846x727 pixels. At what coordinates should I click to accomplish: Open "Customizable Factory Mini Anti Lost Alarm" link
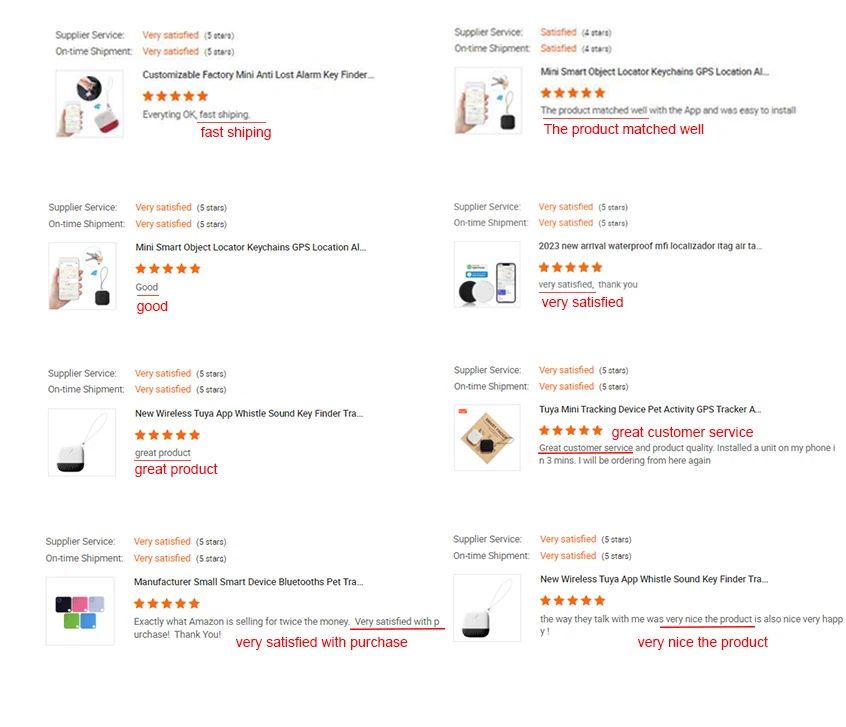coord(258,74)
